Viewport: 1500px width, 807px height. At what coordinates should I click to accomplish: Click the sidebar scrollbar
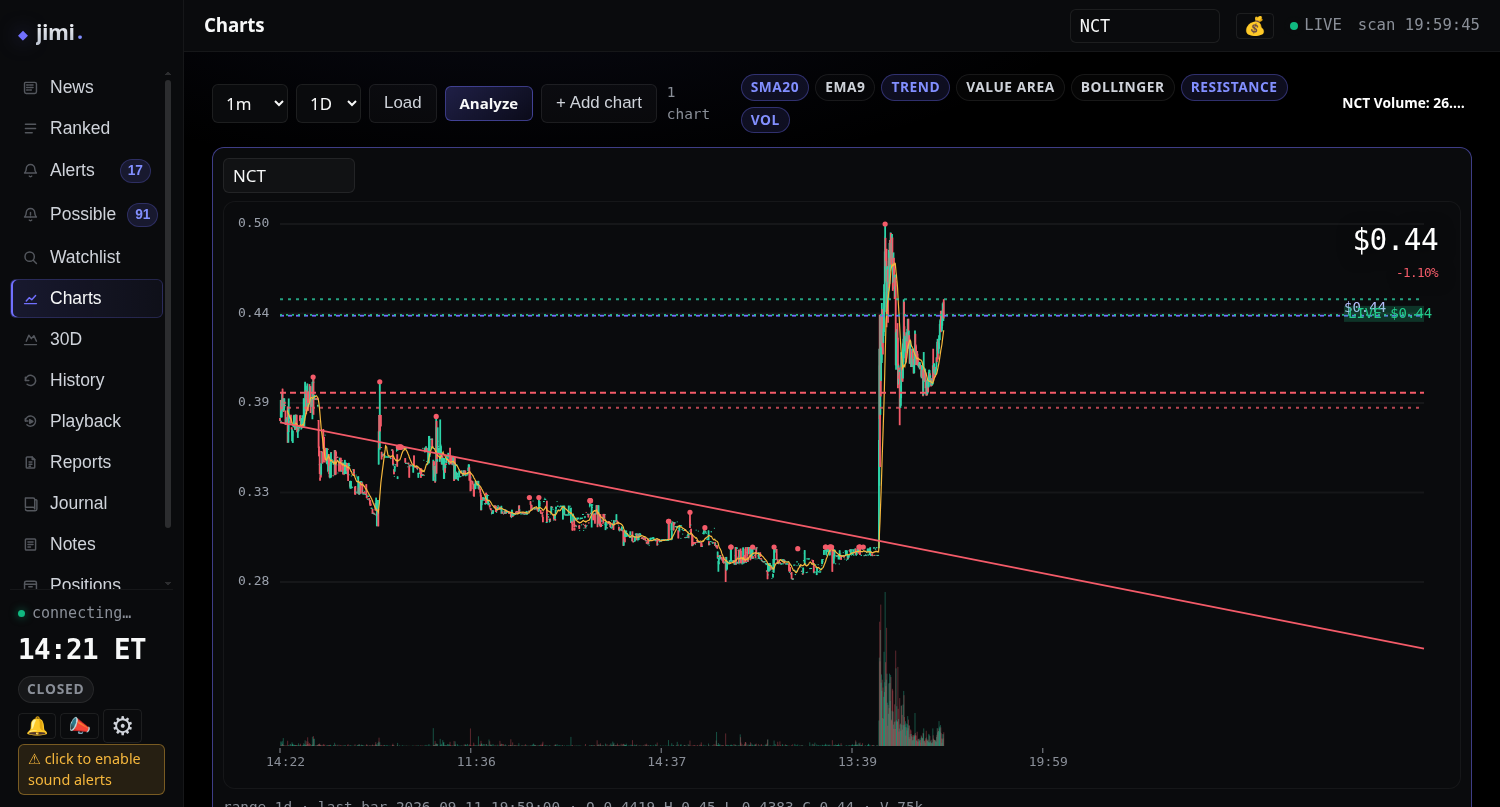[168, 304]
